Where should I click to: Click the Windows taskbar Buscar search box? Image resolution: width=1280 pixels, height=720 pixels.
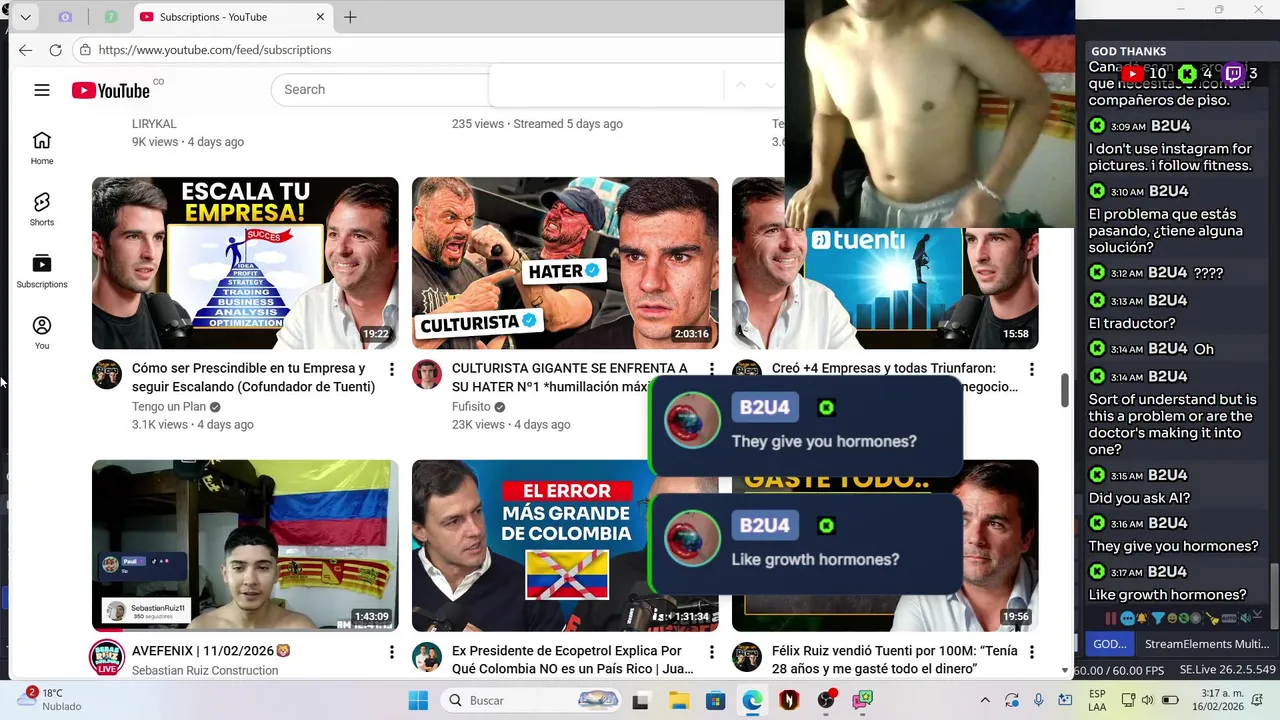pos(532,700)
